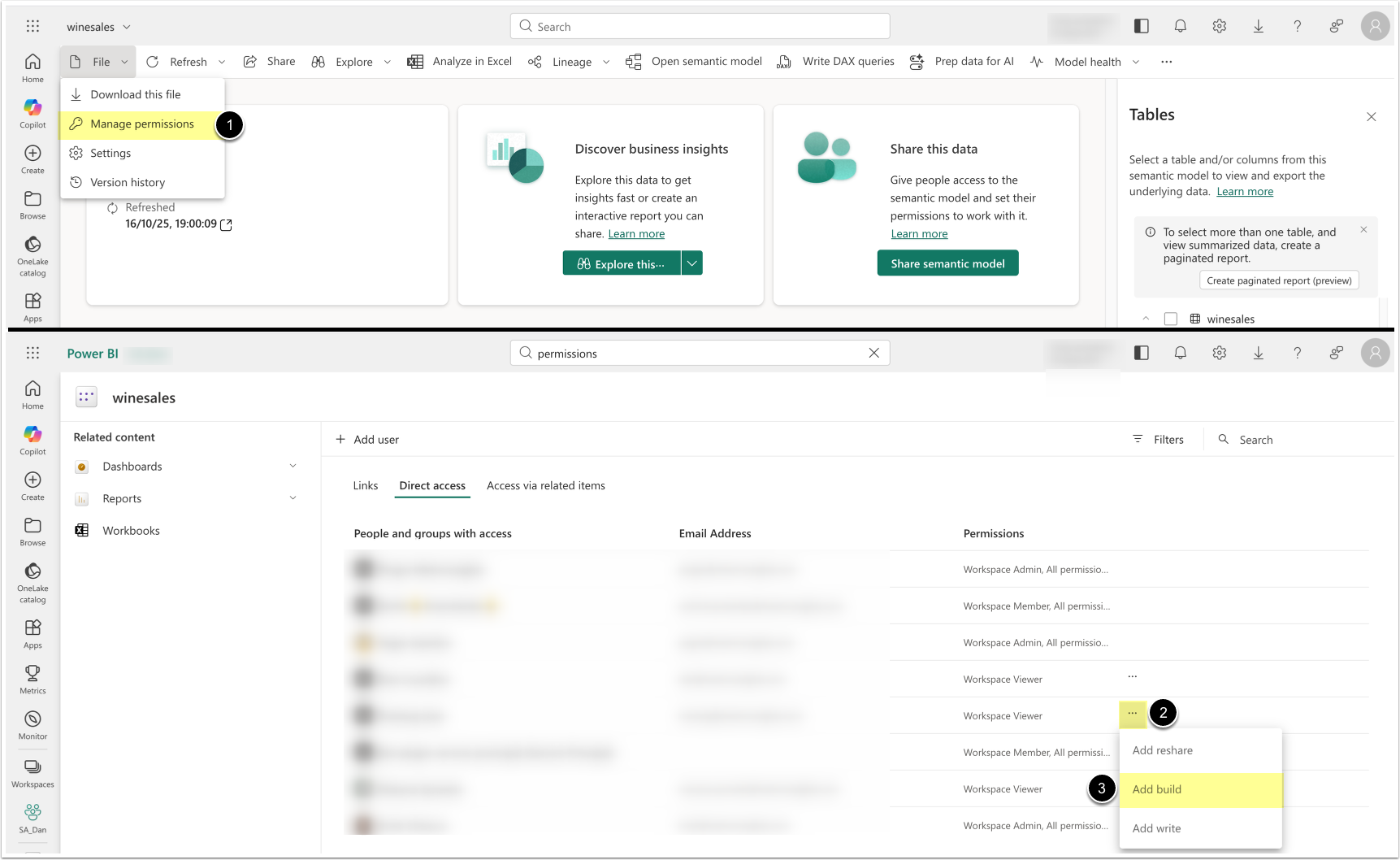The image size is (1400, 860).
Task: Open Apps in the permissions page sidebar
Action: click(x=33, y=634)
